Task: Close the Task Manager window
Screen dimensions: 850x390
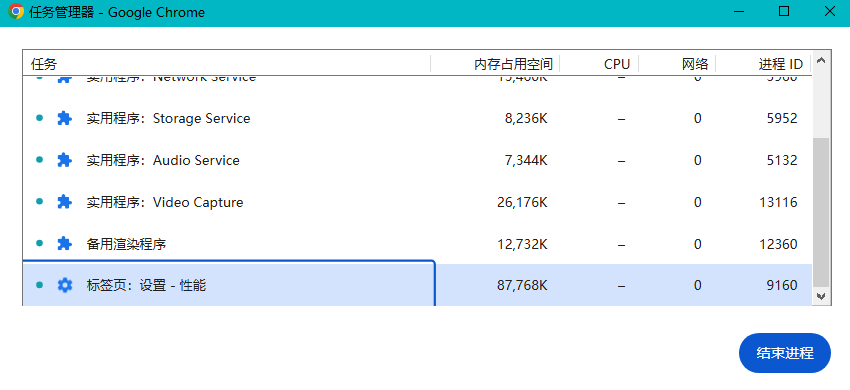Action: click(x=829, y=11)
